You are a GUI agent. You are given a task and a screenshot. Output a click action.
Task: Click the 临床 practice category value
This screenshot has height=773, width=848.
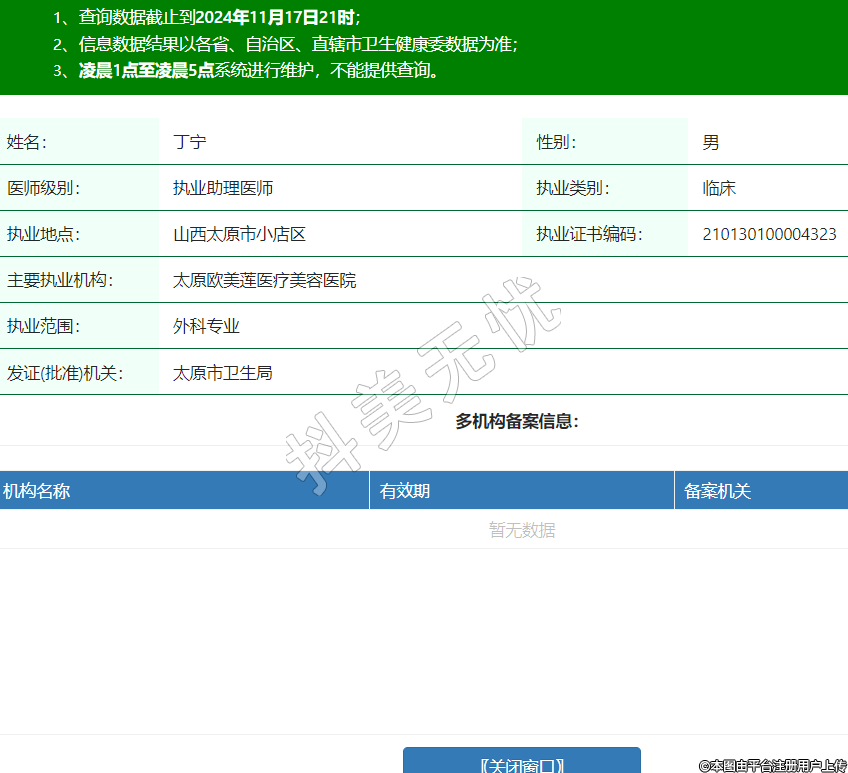(719, 188)
